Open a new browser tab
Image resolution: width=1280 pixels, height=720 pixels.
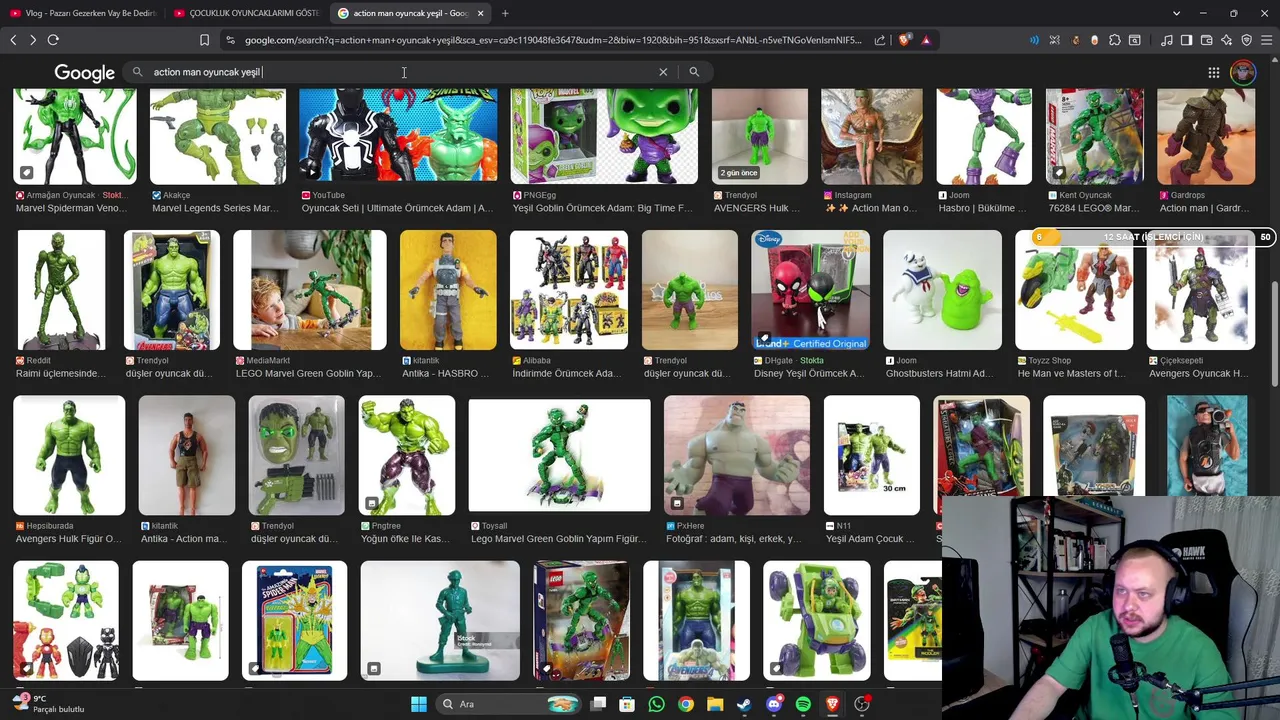coord(505,13)
